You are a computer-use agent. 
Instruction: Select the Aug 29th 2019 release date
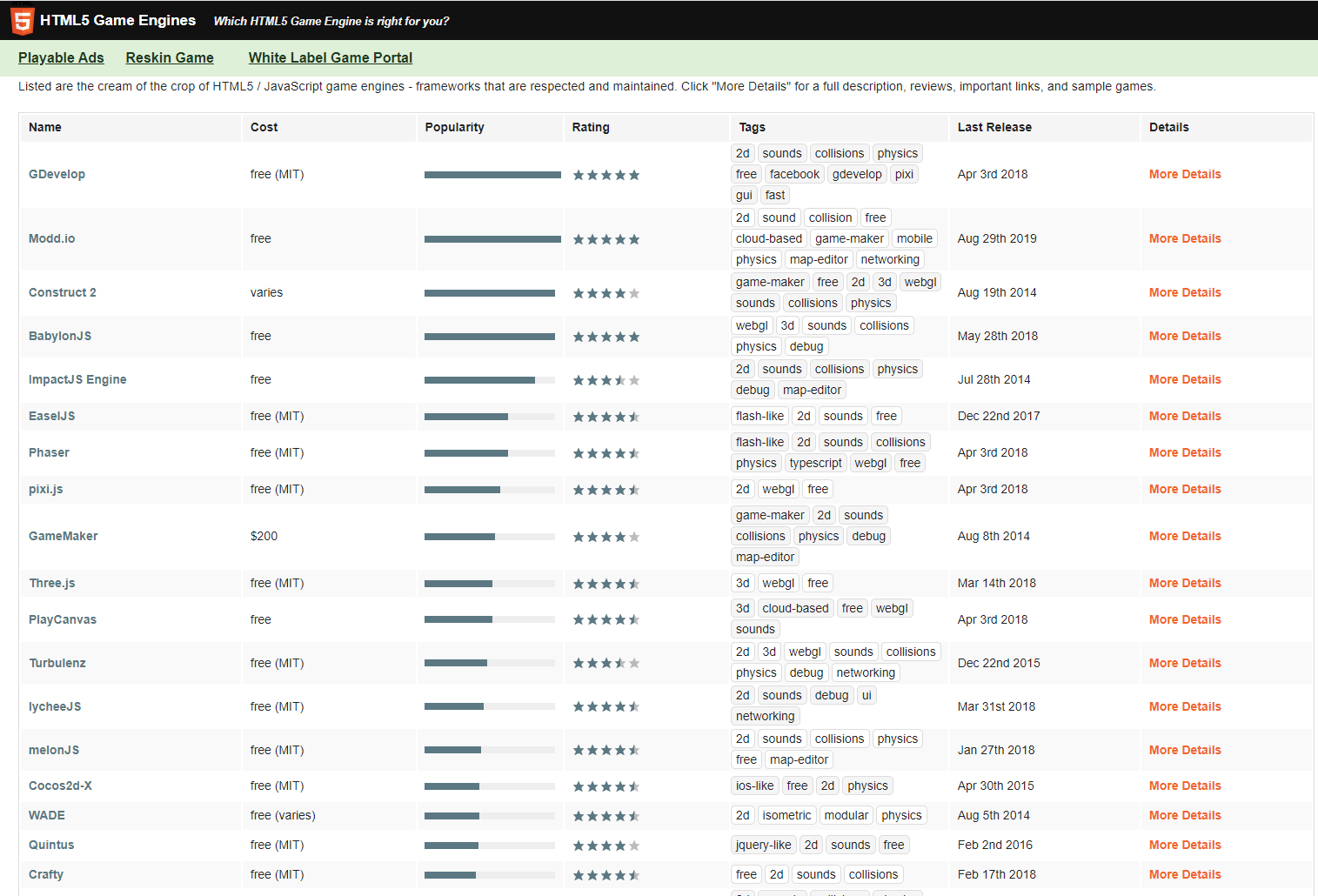click(x=997, y=238)
